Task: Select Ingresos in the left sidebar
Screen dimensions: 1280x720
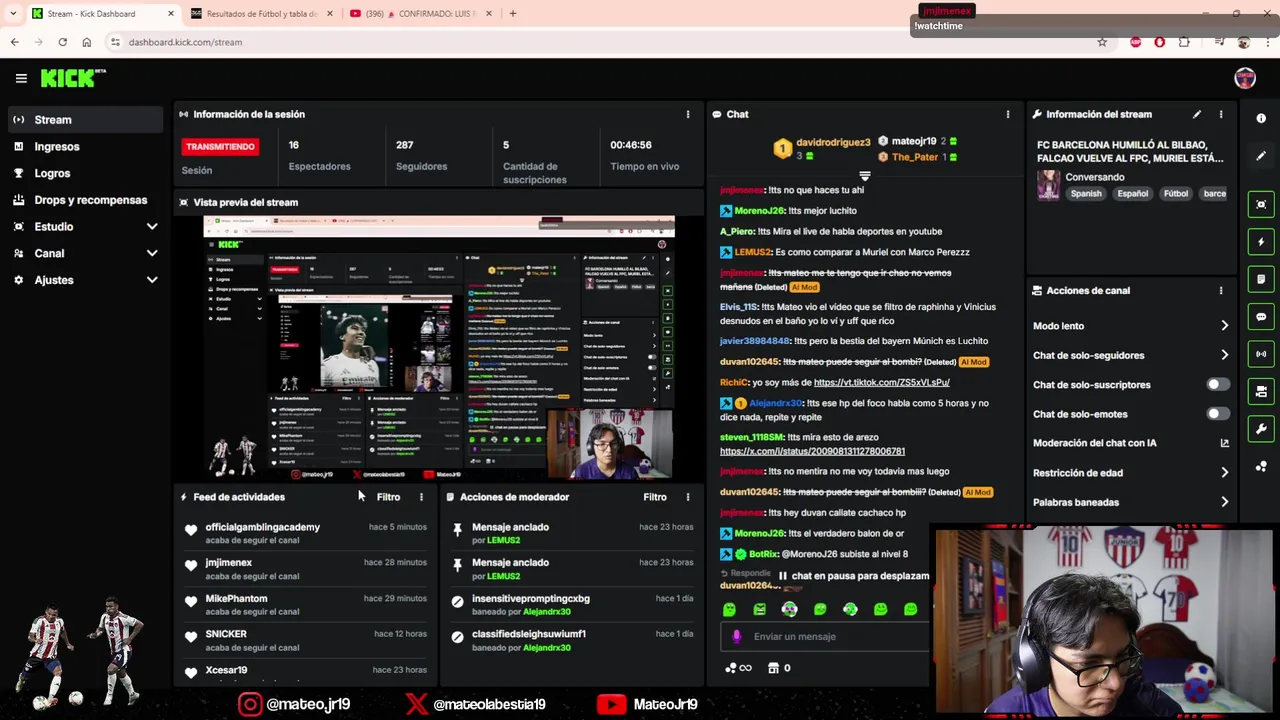Action: (85, 147)
